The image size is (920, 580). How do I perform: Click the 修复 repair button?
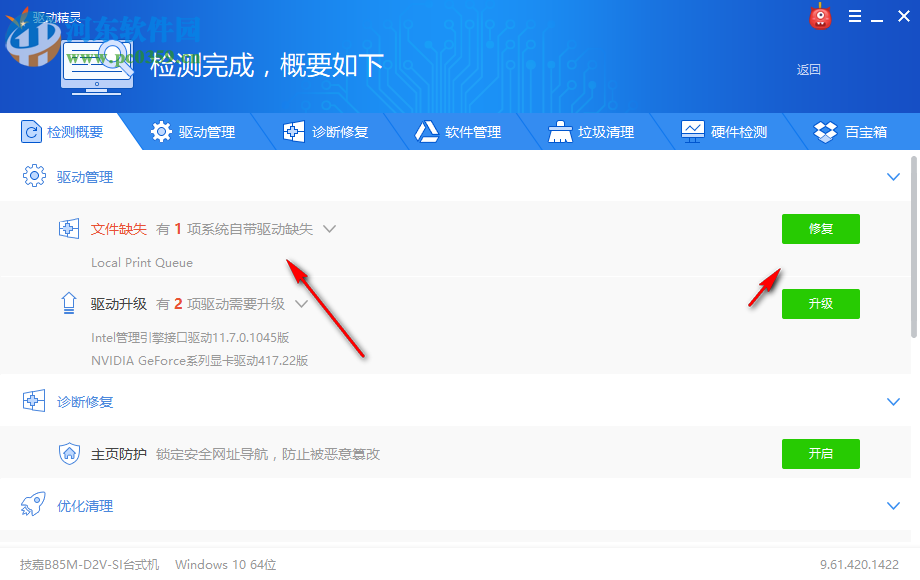pyautogui.click(x=820, y=228)
